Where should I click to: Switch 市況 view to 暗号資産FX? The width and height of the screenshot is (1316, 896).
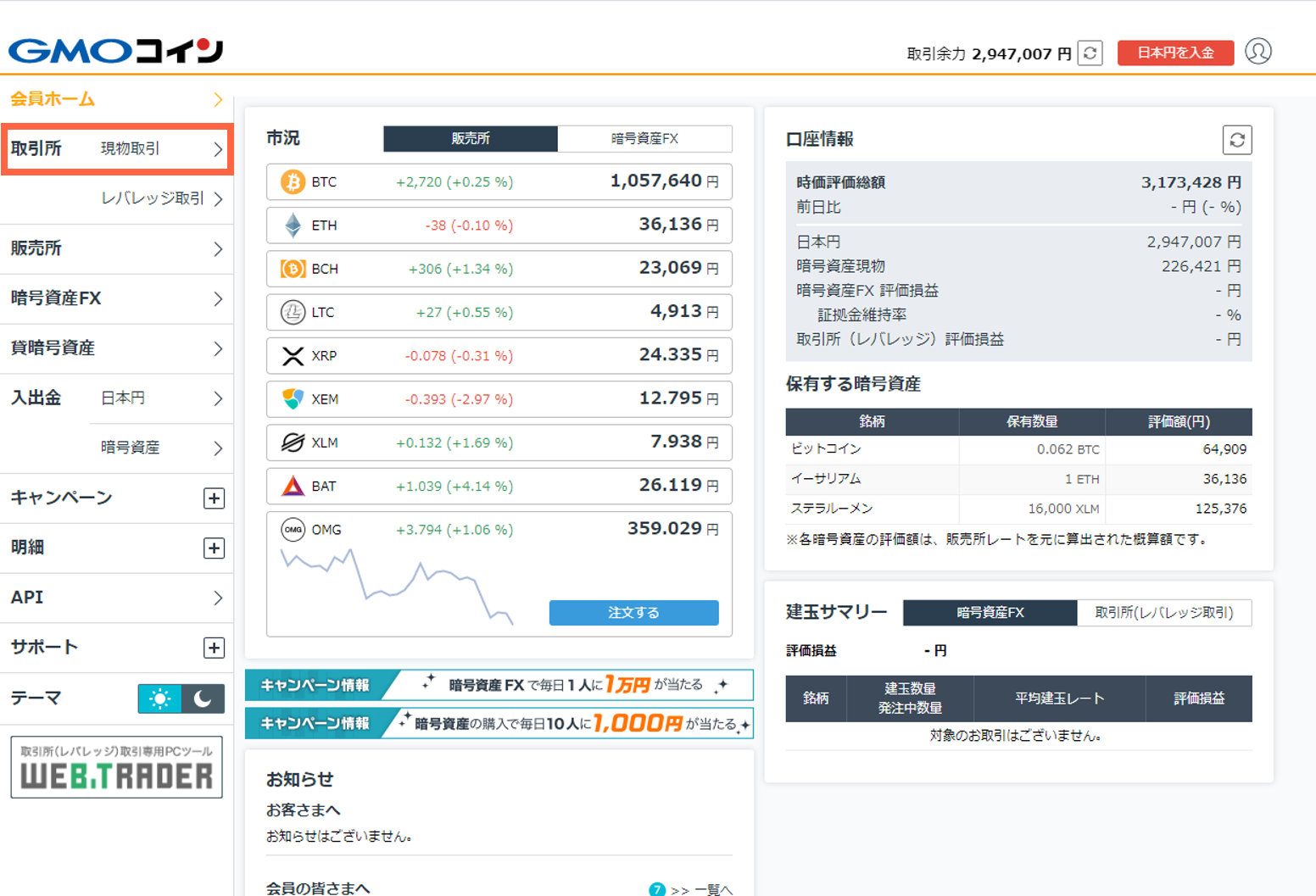click(644, 138)
